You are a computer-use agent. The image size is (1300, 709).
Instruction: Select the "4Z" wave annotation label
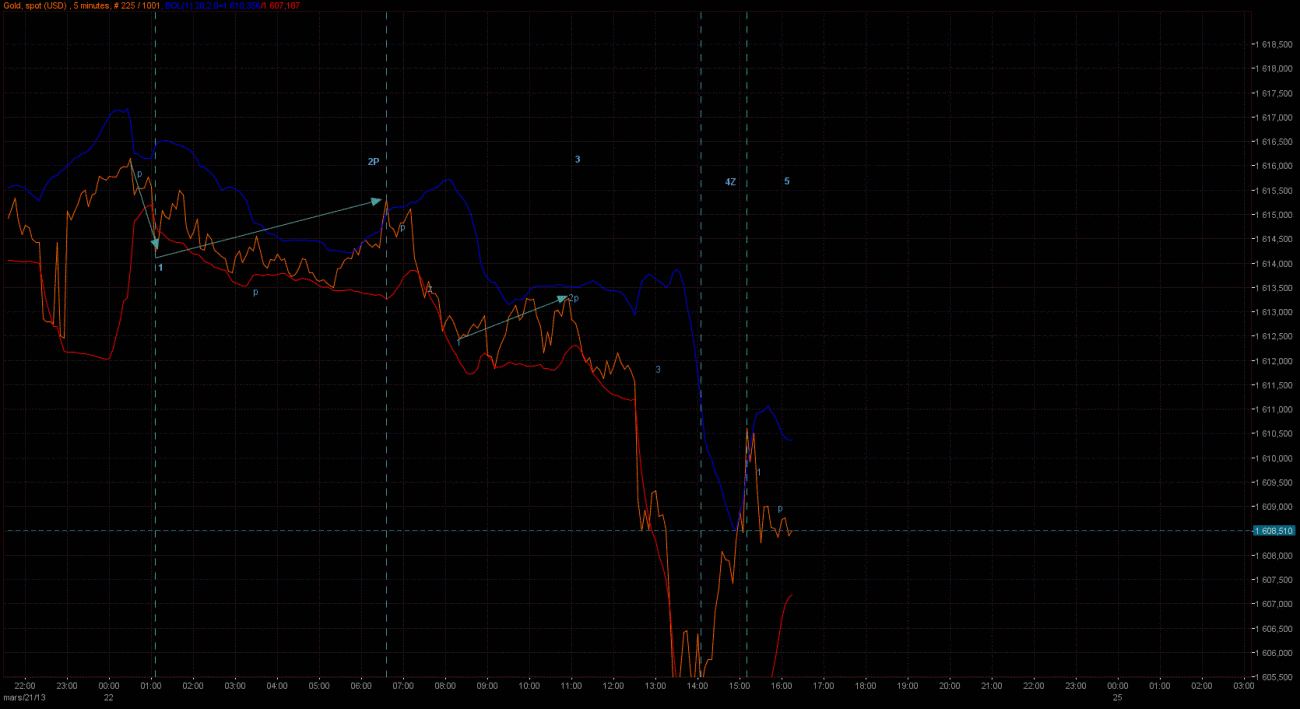tap(731, 182)
